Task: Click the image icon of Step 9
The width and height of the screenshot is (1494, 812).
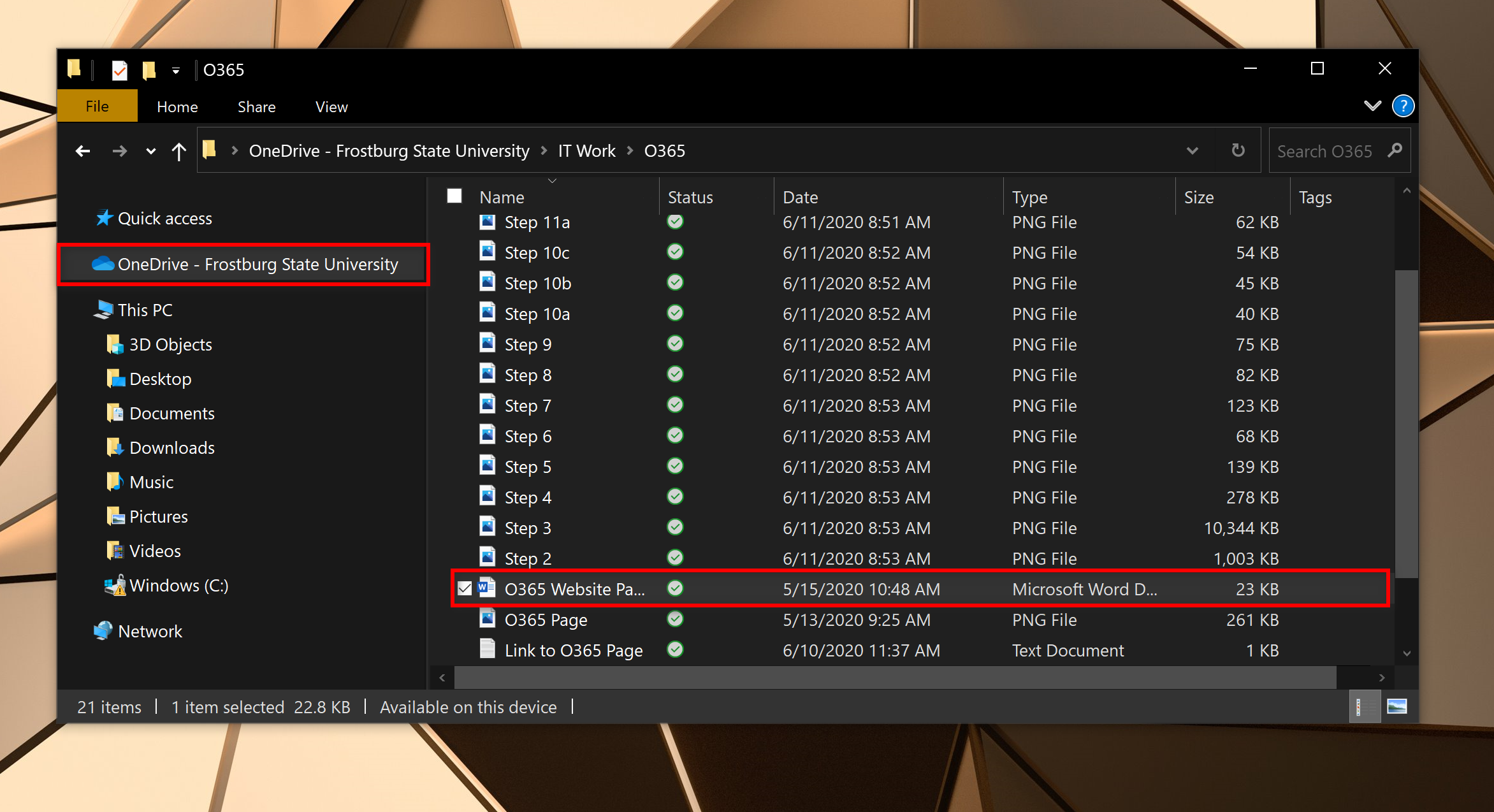Action: tap(488, 342)
